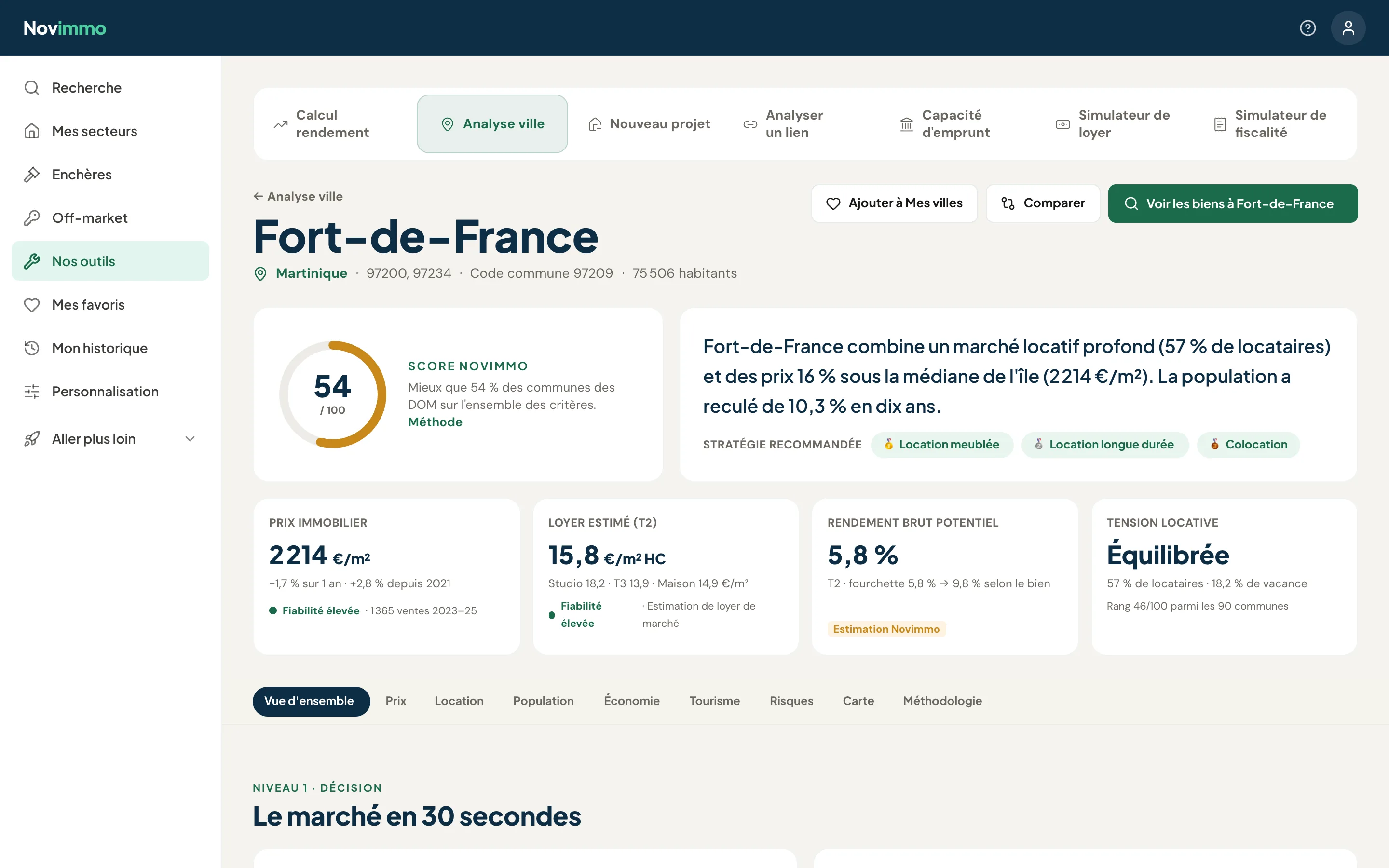Image resolution: width=1389 pixels, height=868 pixels.
Task: Click the Analyser un lien chain icon
Action: click(750, 124)
